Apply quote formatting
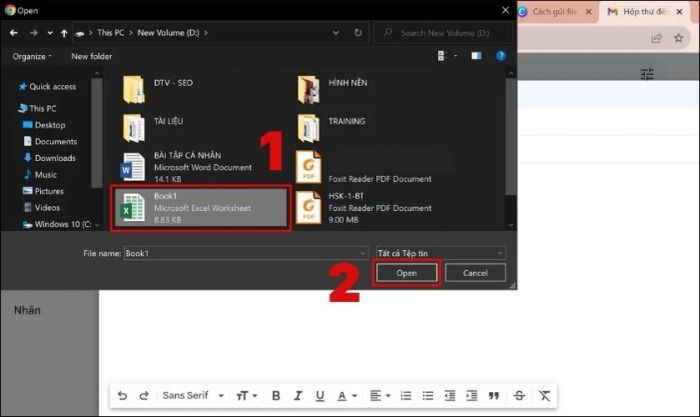The height and width of the screenshot is (417, 700). (495, 395)
